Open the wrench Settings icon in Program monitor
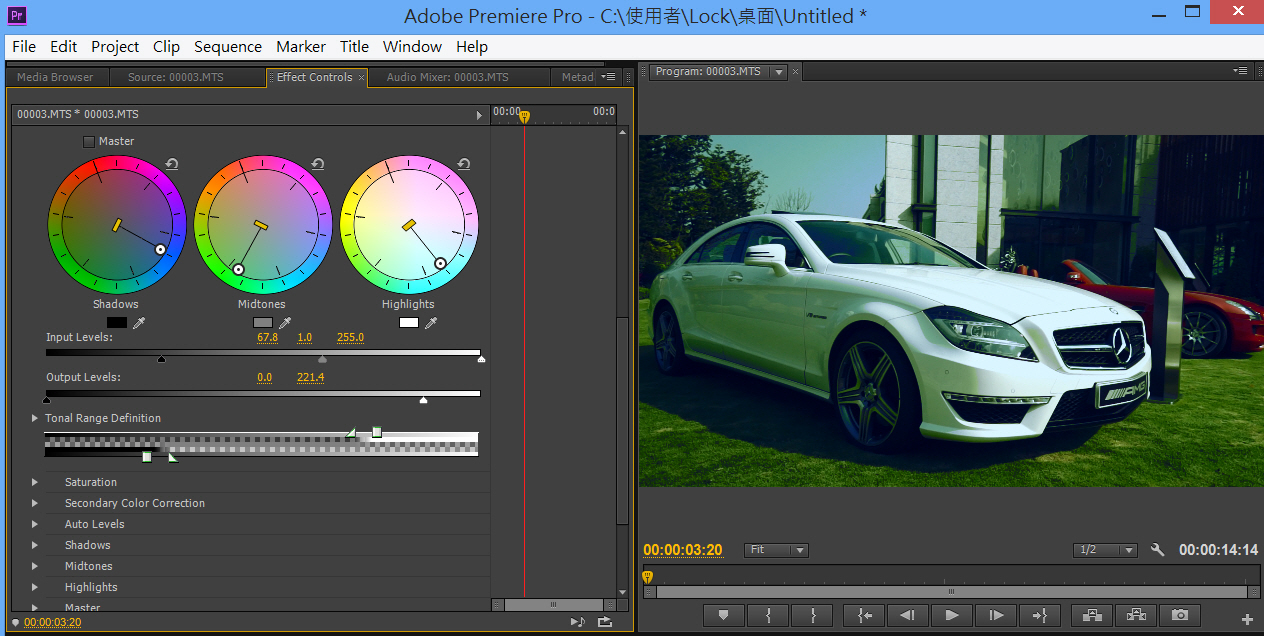Viewport: 1264px width, 636px height. (1158, 550)
